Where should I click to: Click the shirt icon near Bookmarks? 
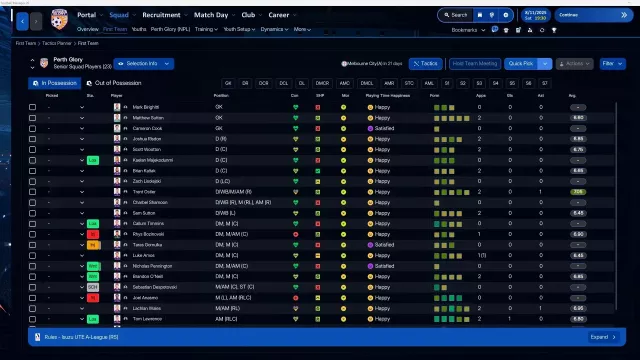pos(506,30)
